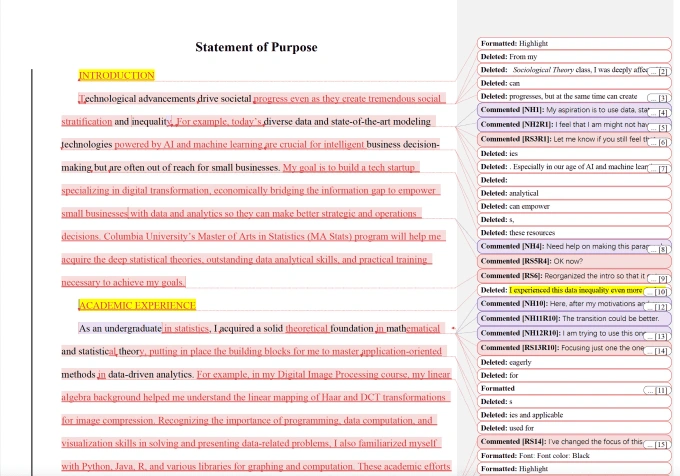Click 'specializing in digital transformation' inserted text

point(135,190)
